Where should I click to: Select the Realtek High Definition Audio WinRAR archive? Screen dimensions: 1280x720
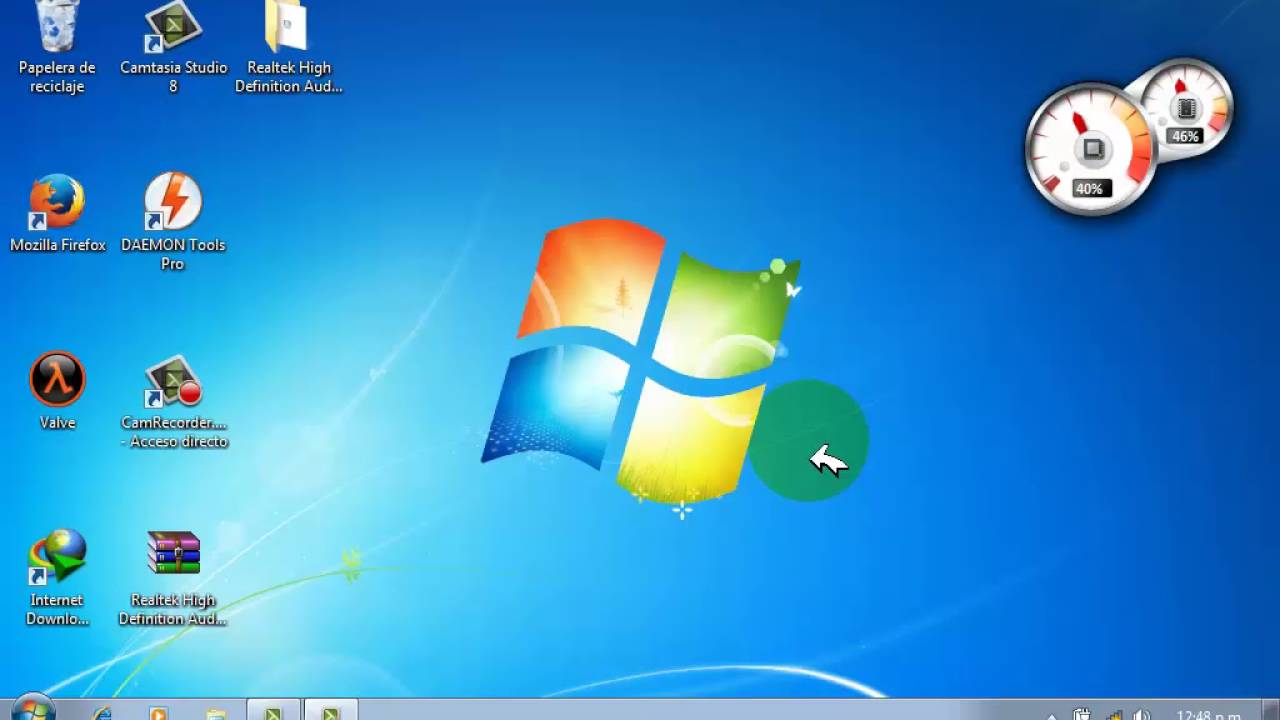173,578
